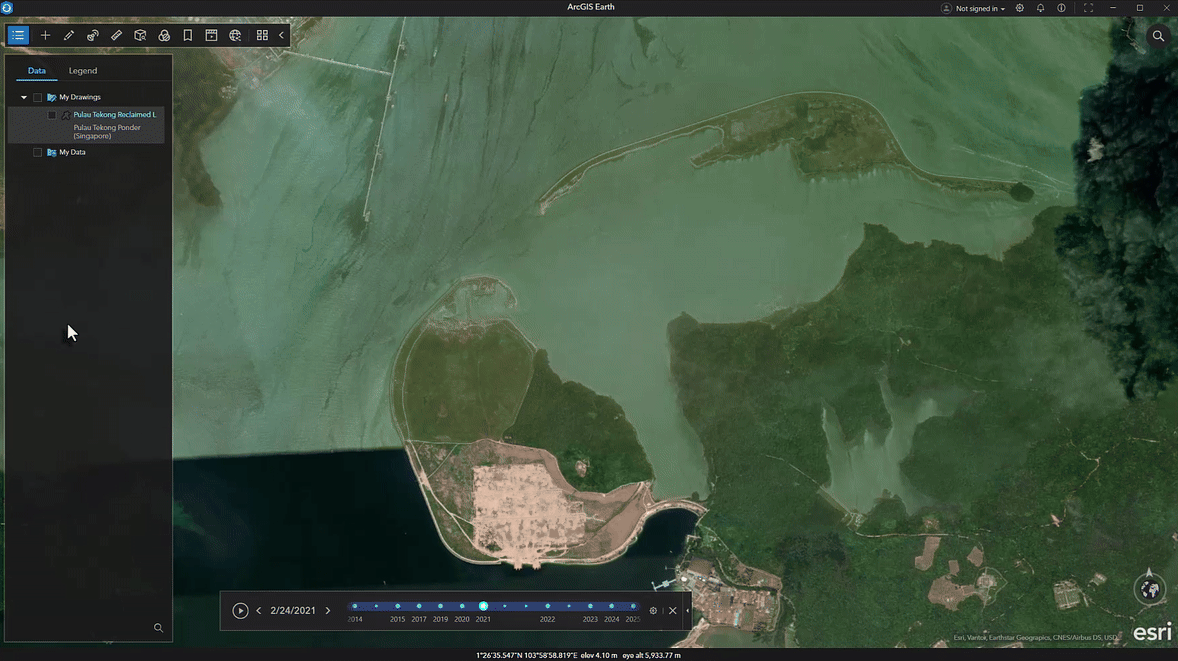Collapse the timeline with the small side arrow

point(687,611)
